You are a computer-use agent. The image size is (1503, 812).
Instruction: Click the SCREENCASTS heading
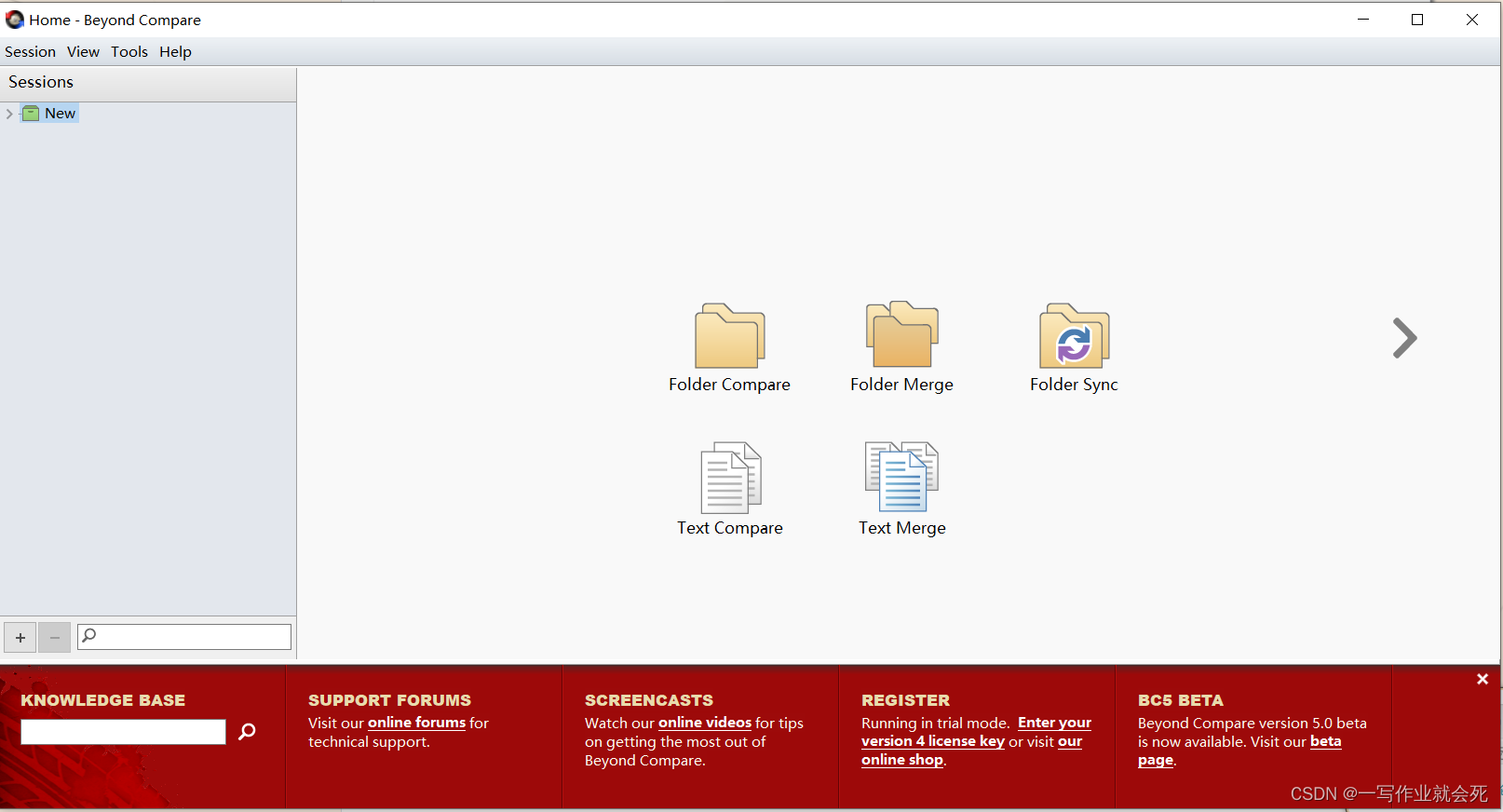point(649,700)
